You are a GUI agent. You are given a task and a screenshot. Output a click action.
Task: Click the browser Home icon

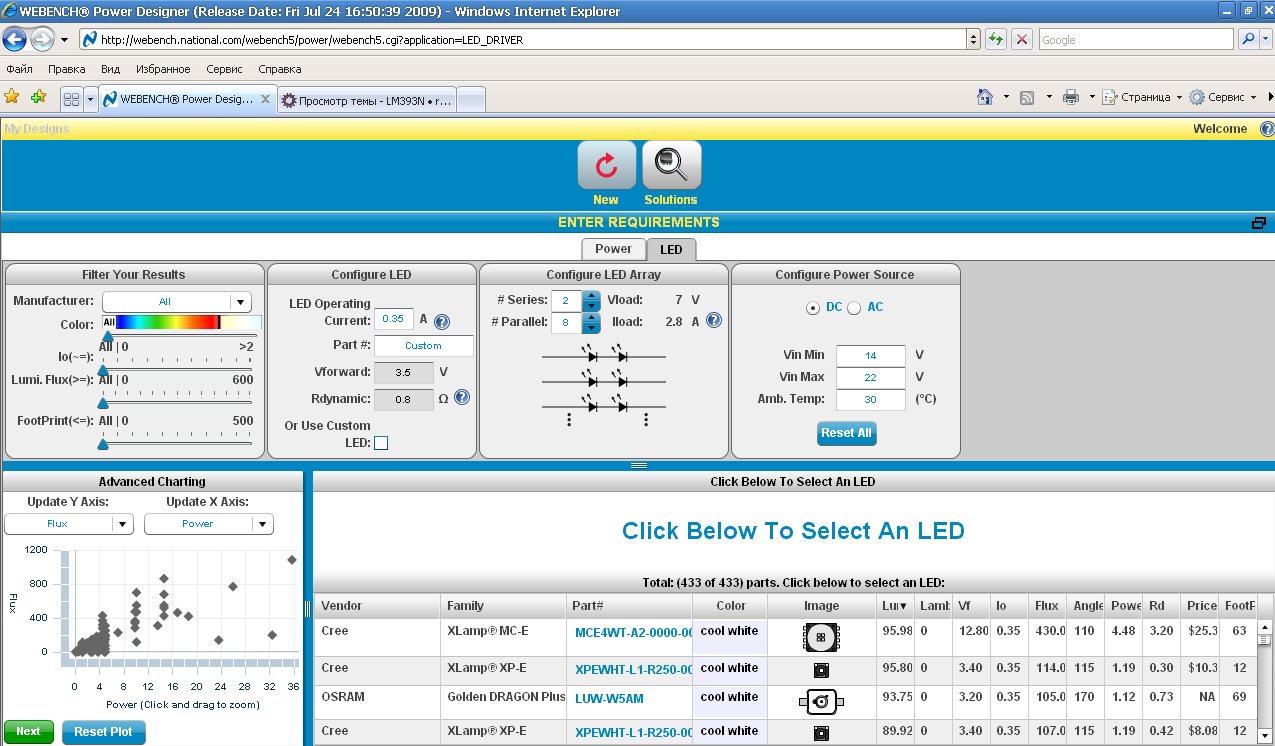[x=985, y=97]
